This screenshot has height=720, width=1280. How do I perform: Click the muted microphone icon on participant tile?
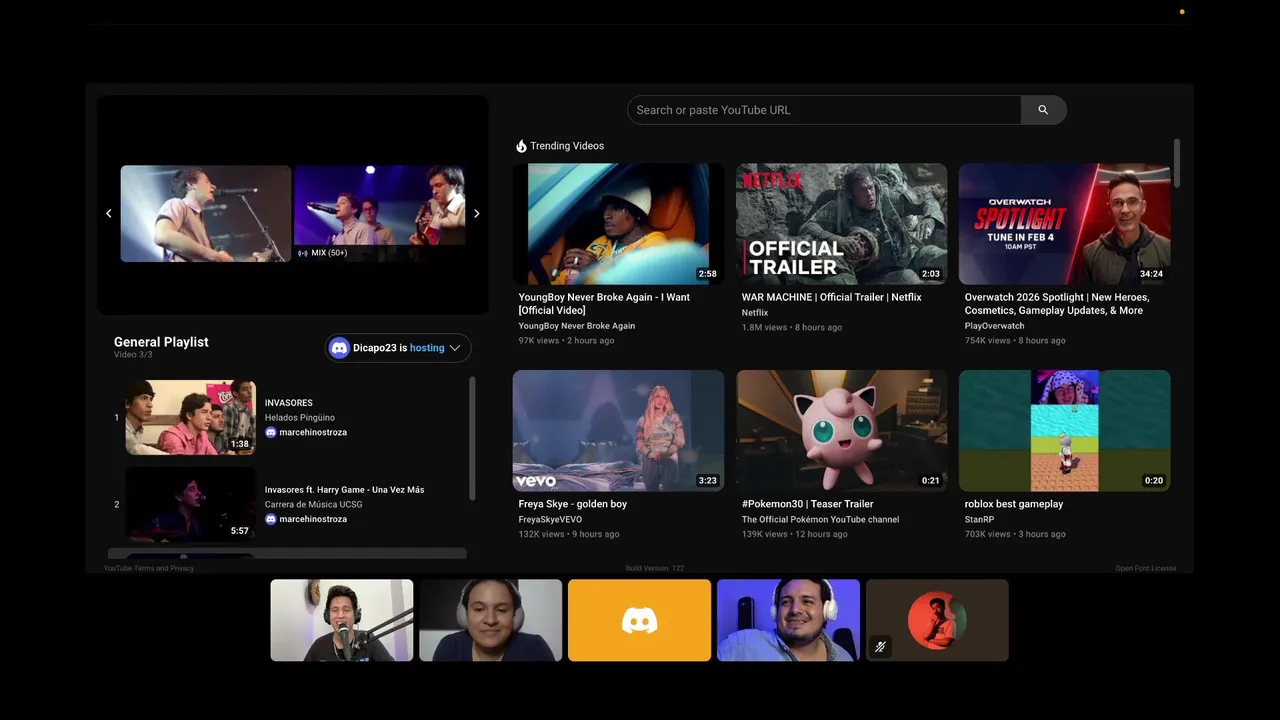click(x=880, y=647)
